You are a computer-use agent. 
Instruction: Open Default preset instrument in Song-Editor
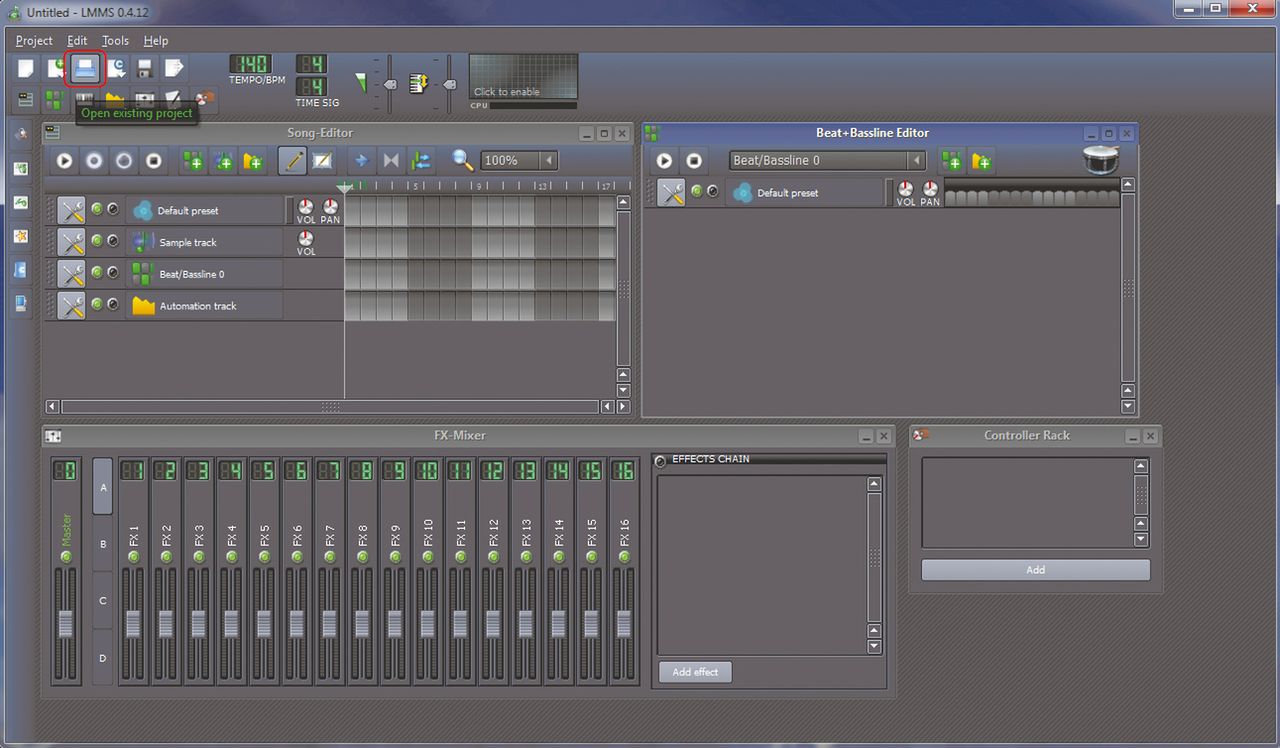pyautogui.click(x=205, y=210)
